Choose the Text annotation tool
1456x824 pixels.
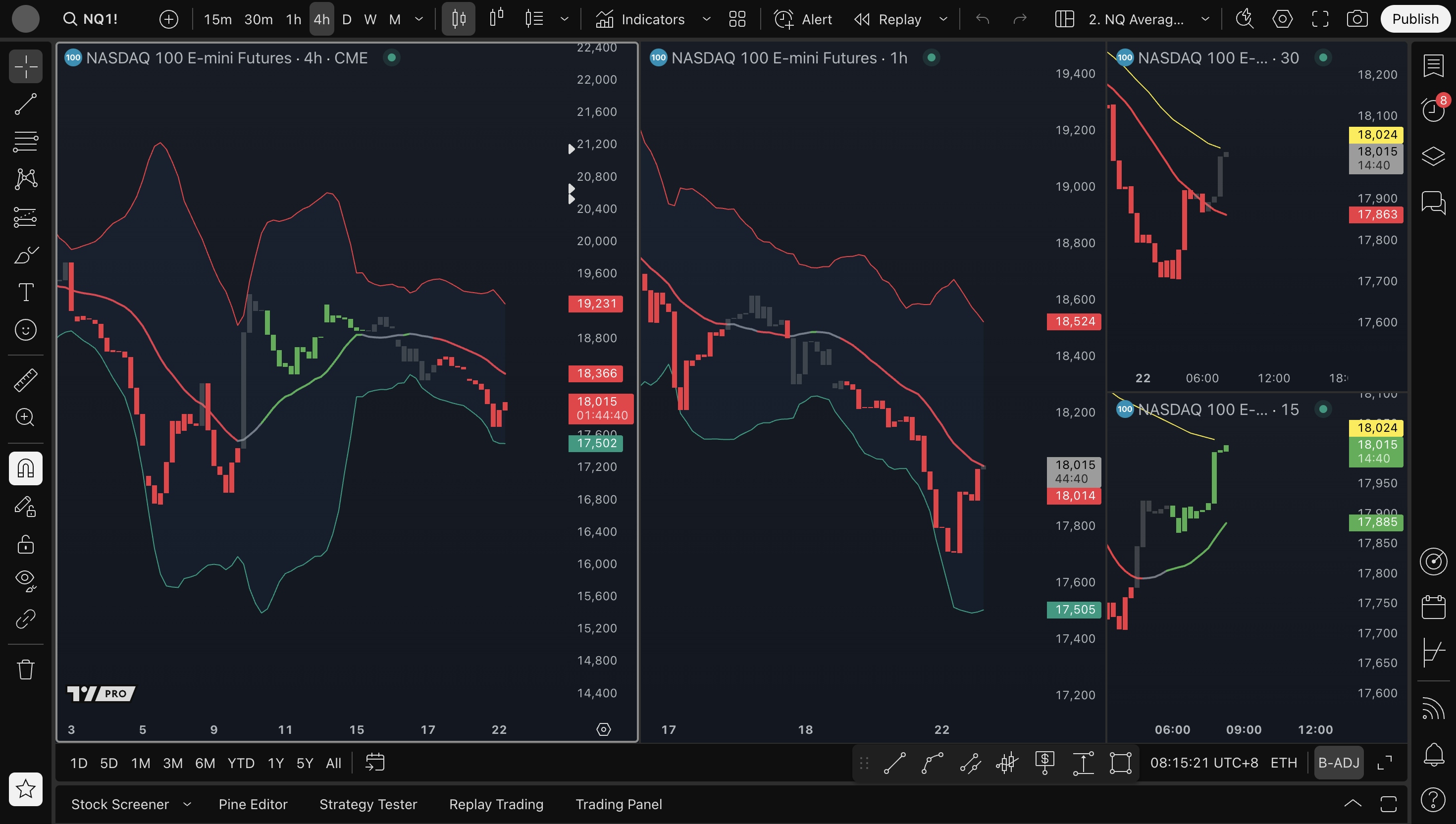tap(25, 292)
